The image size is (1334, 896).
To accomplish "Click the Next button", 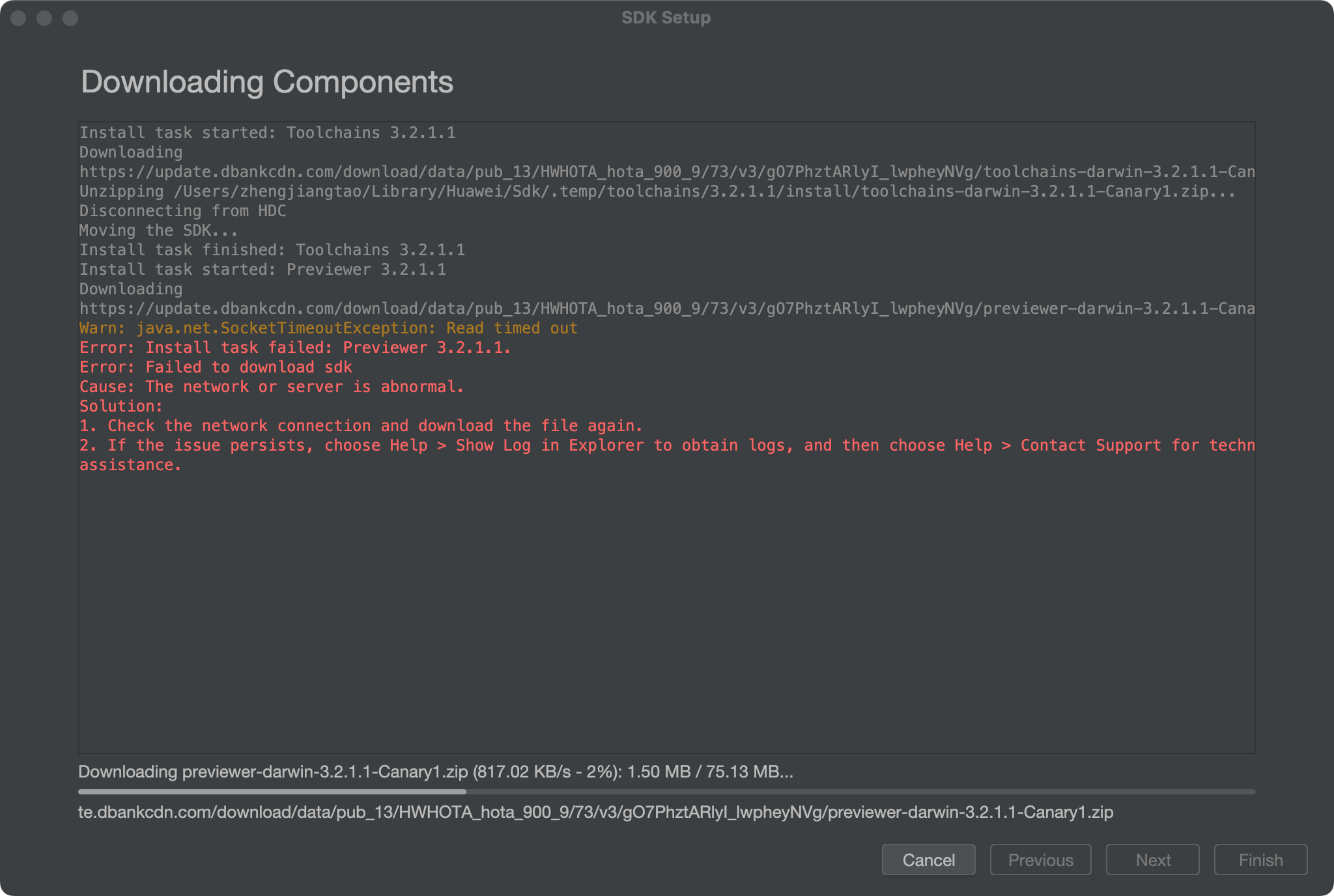I will click(1152, 860).
